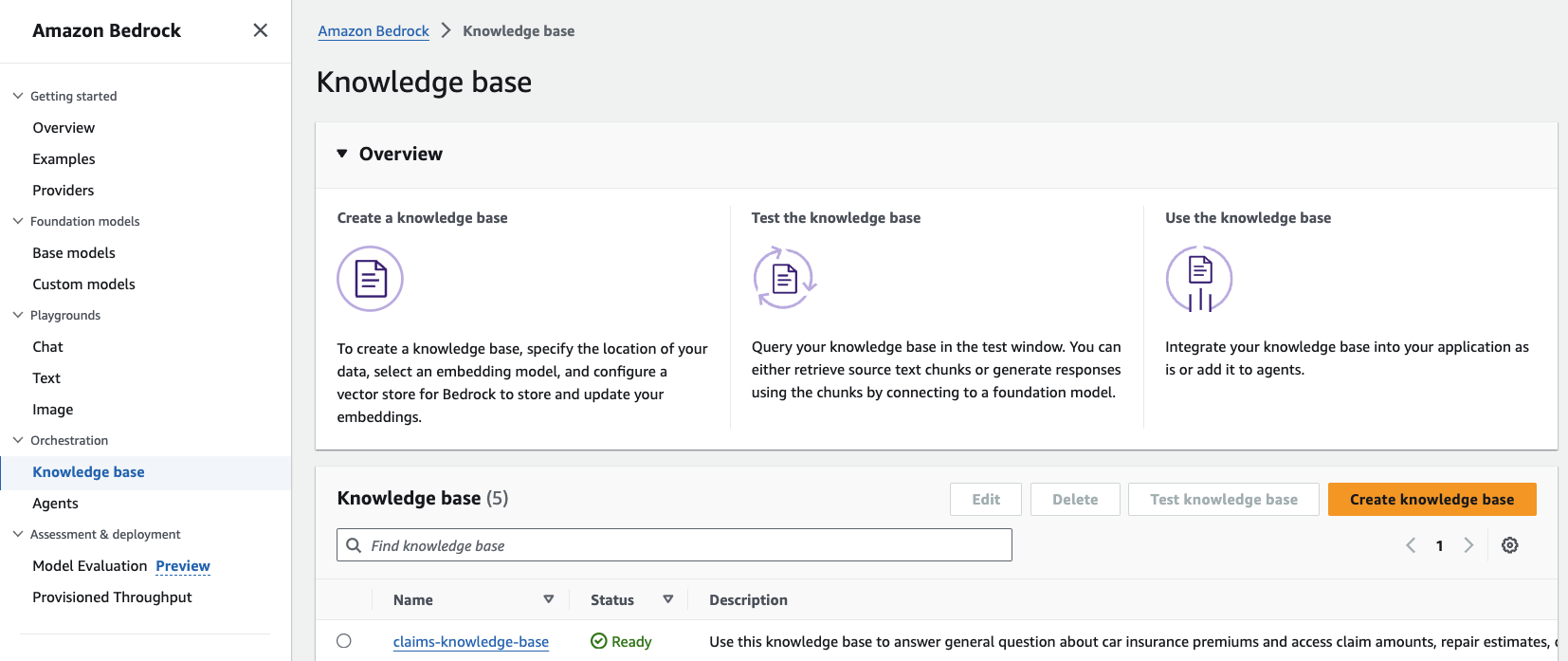Click the claims-knowledge-base description text
1568x661 pixels.
coord(1134,641)
